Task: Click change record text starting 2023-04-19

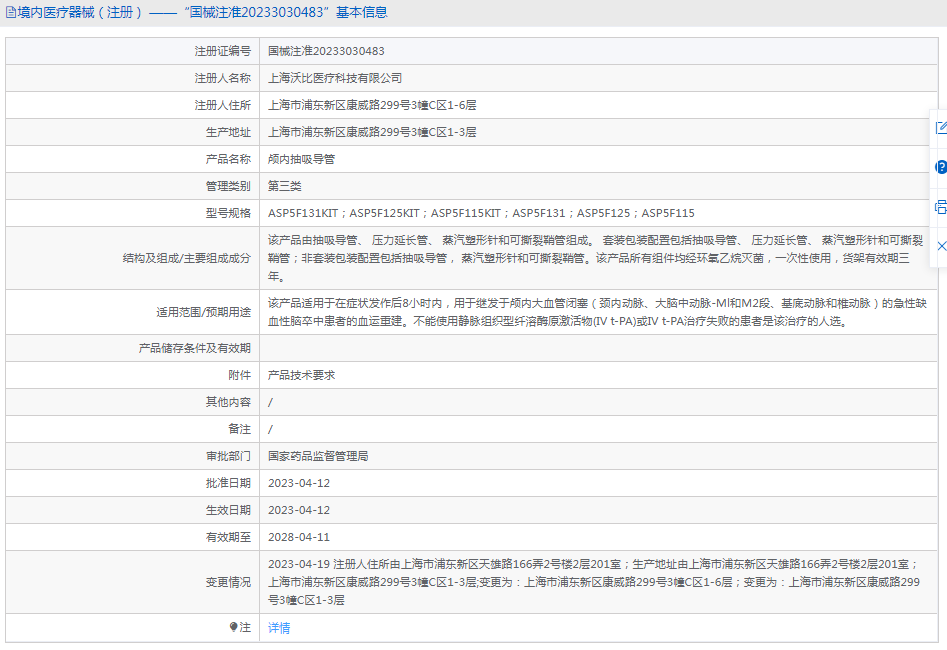Action: [594, 582]
